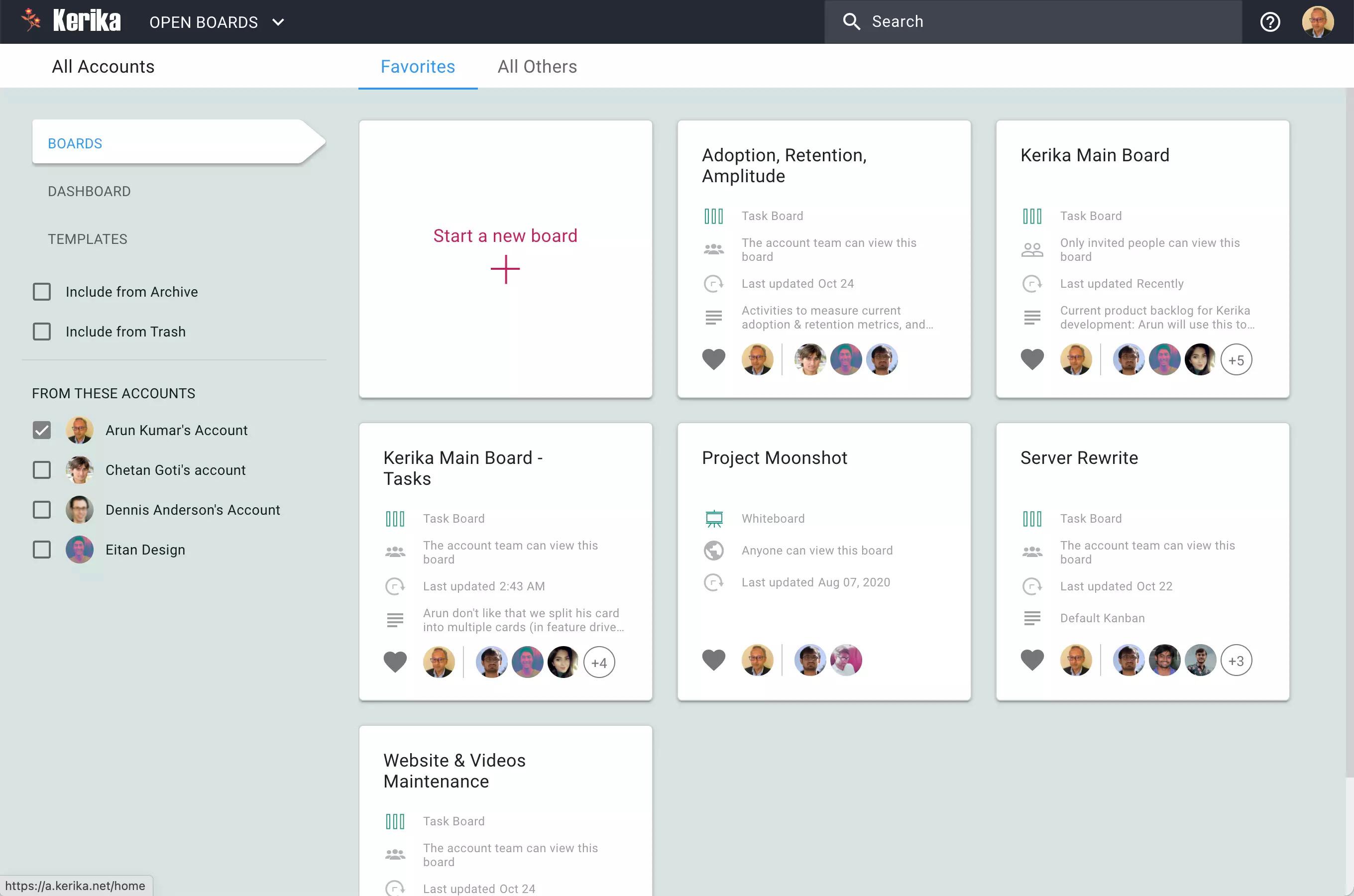Image resolution: width=1354 pixels, height=896 pixels.
Task: Click +5 members badge on Kerika Main Board
Action: [x=1236, y=360]
